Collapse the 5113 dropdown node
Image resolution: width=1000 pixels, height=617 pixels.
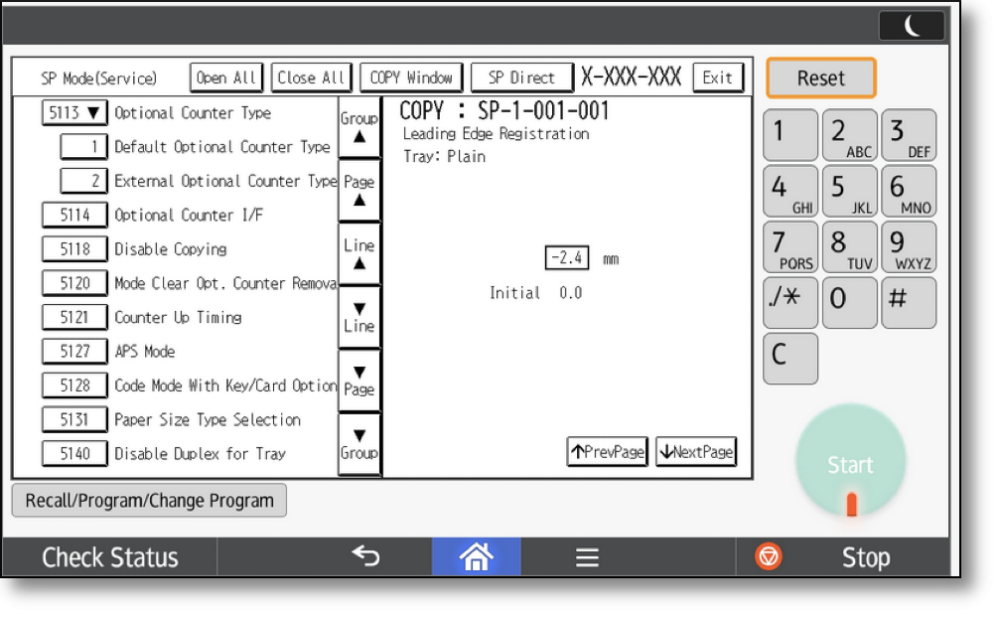[x=75, y=113]
